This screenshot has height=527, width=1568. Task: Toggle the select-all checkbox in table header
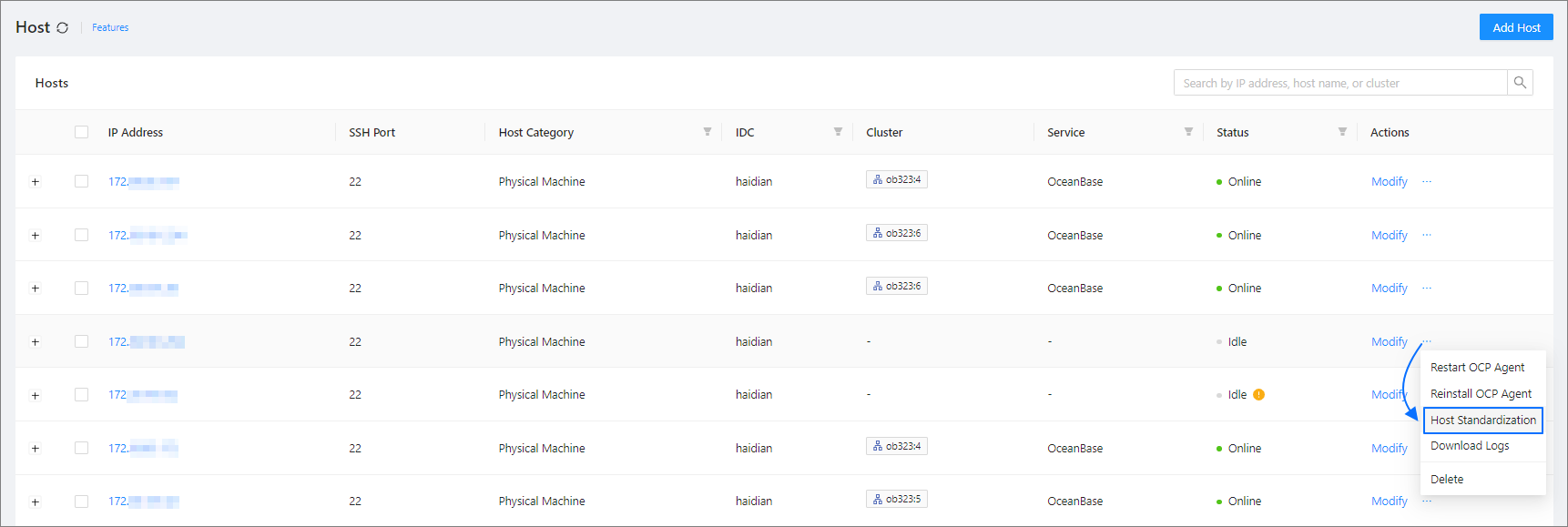(x=82, y=132)
